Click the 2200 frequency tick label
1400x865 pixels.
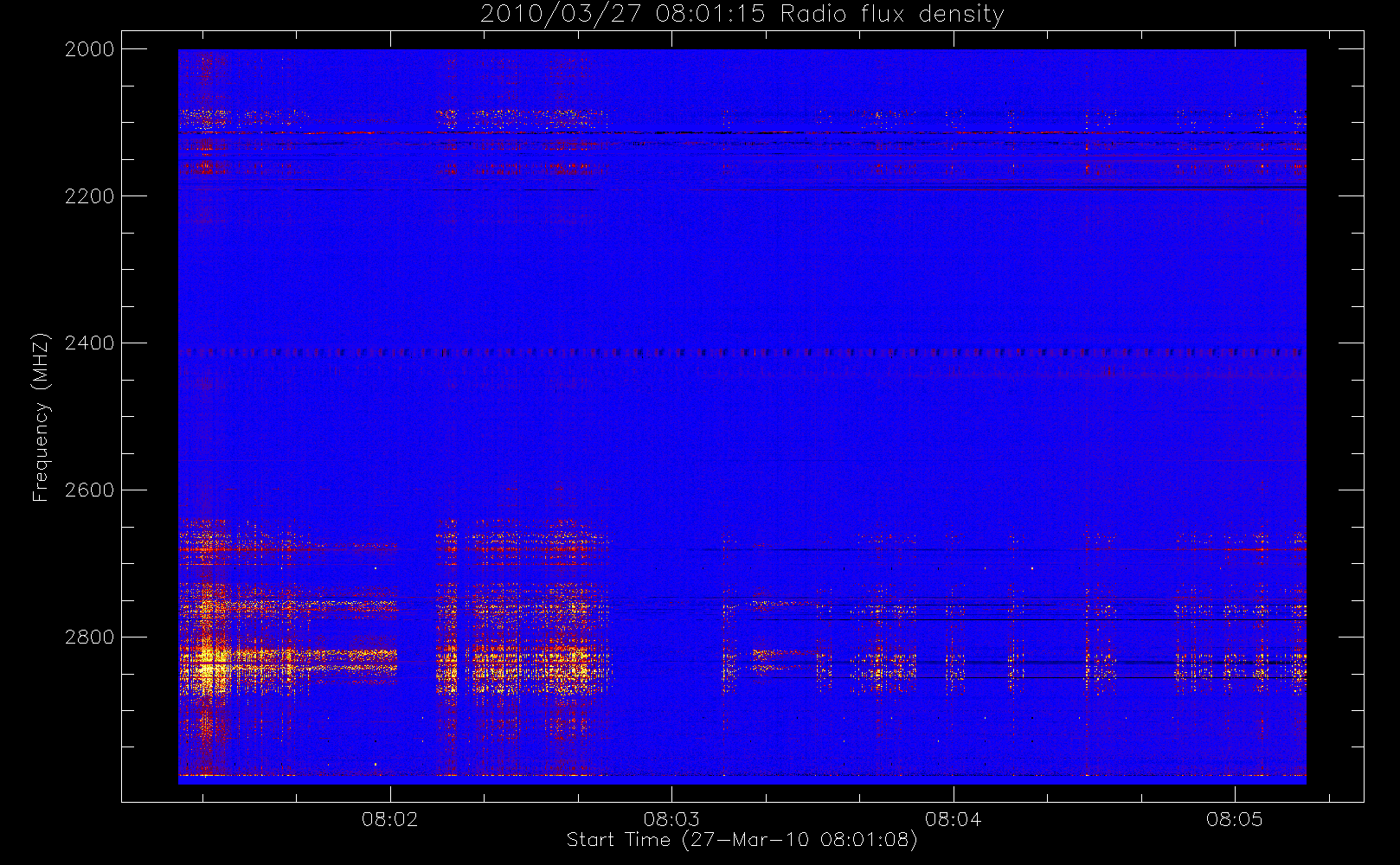[x=90, y=196]
